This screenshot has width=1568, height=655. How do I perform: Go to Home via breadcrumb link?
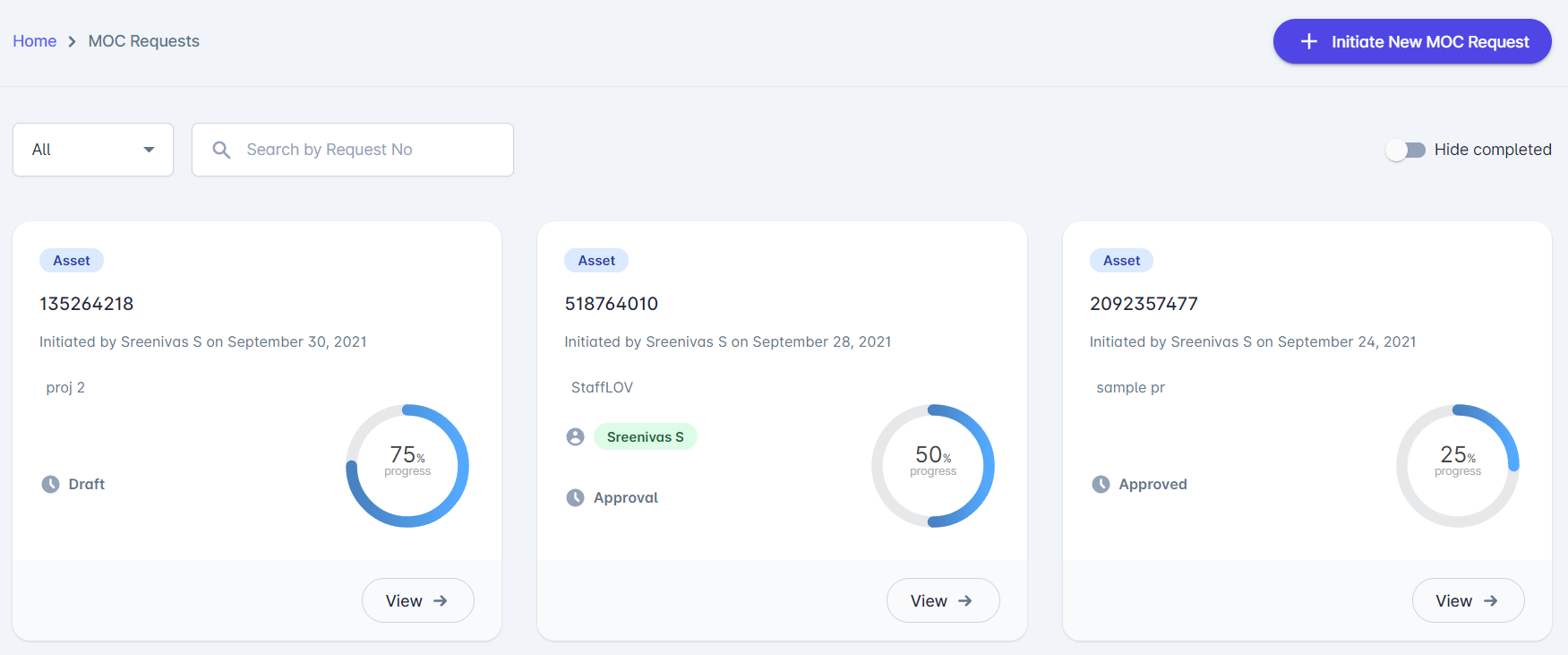click(x=35, y=41)
